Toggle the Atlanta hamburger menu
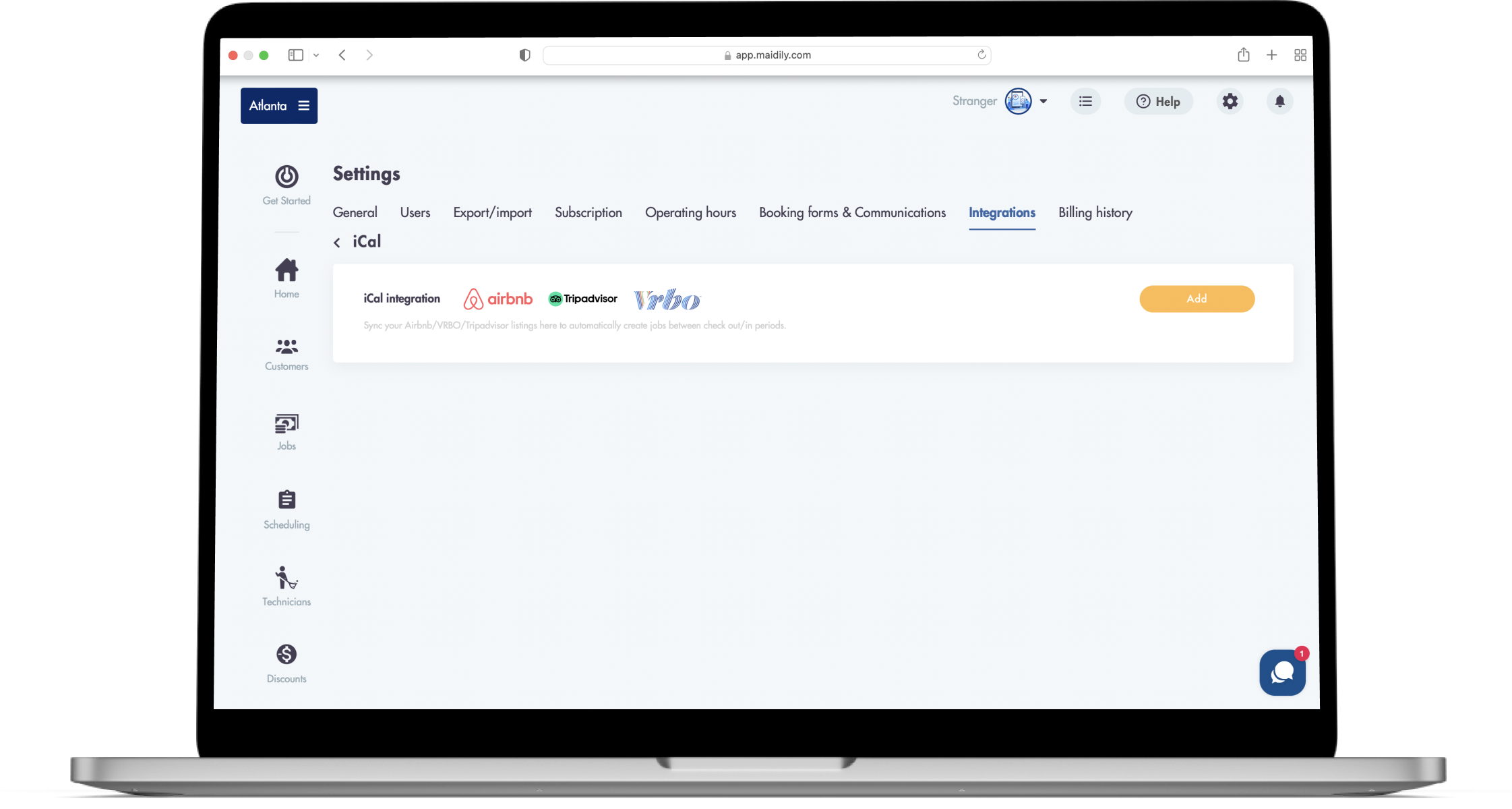This screenshot has width=1512, height=809. coord(304,106)
